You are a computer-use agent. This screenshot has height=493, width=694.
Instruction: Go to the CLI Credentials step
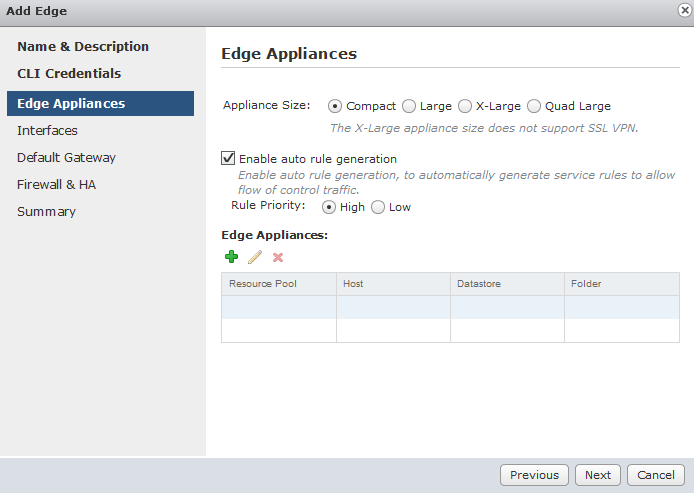click(x=69, y=74)
